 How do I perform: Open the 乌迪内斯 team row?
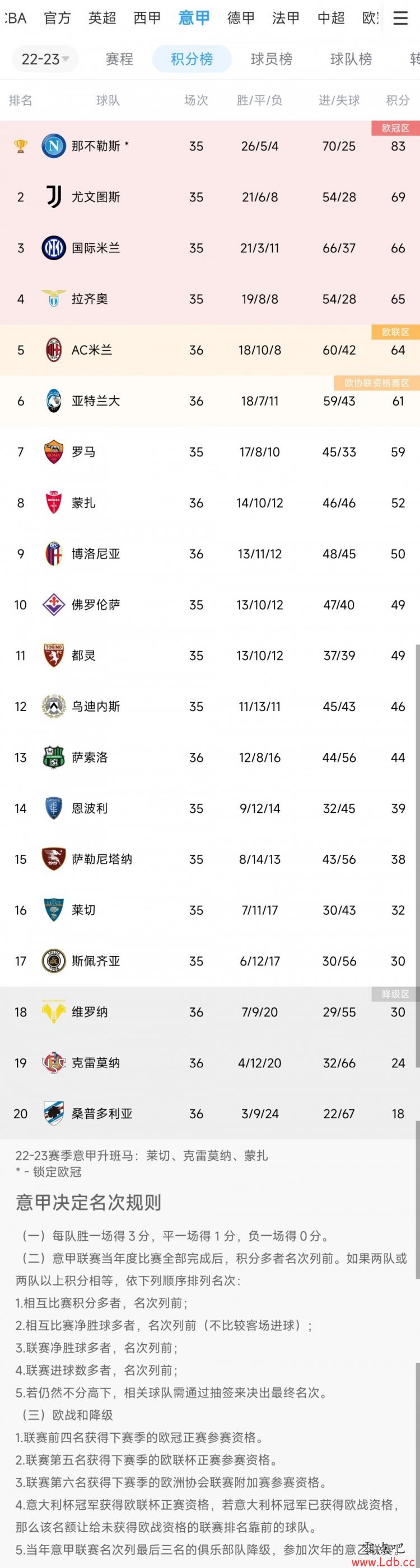(x=209, y=706)
